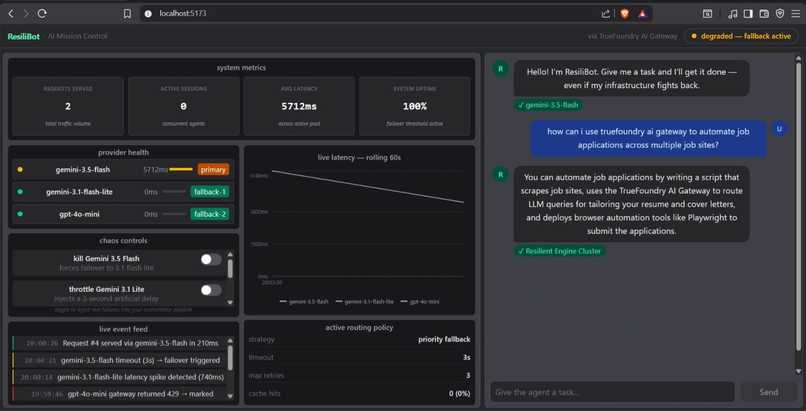Go back in the browser

pos(11,14)
